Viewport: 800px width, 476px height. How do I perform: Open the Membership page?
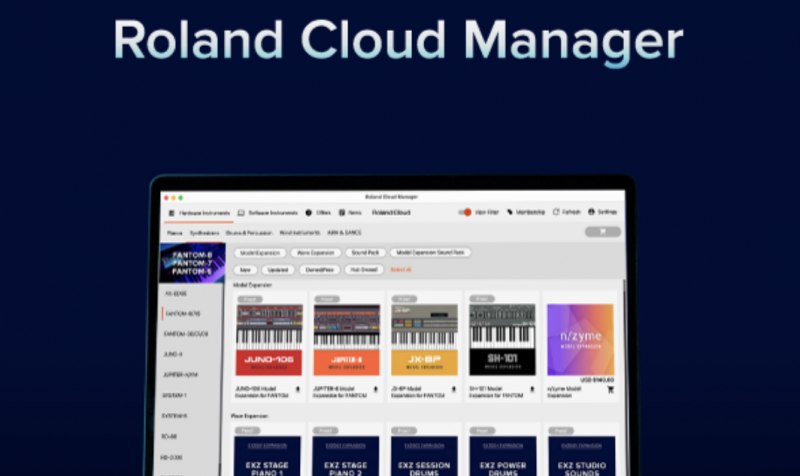[526, 212]
